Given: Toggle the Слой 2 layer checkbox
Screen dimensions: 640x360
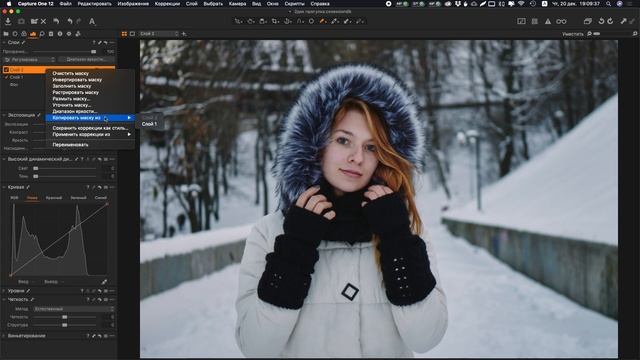Looking at the screenshot, I should 6,70.
